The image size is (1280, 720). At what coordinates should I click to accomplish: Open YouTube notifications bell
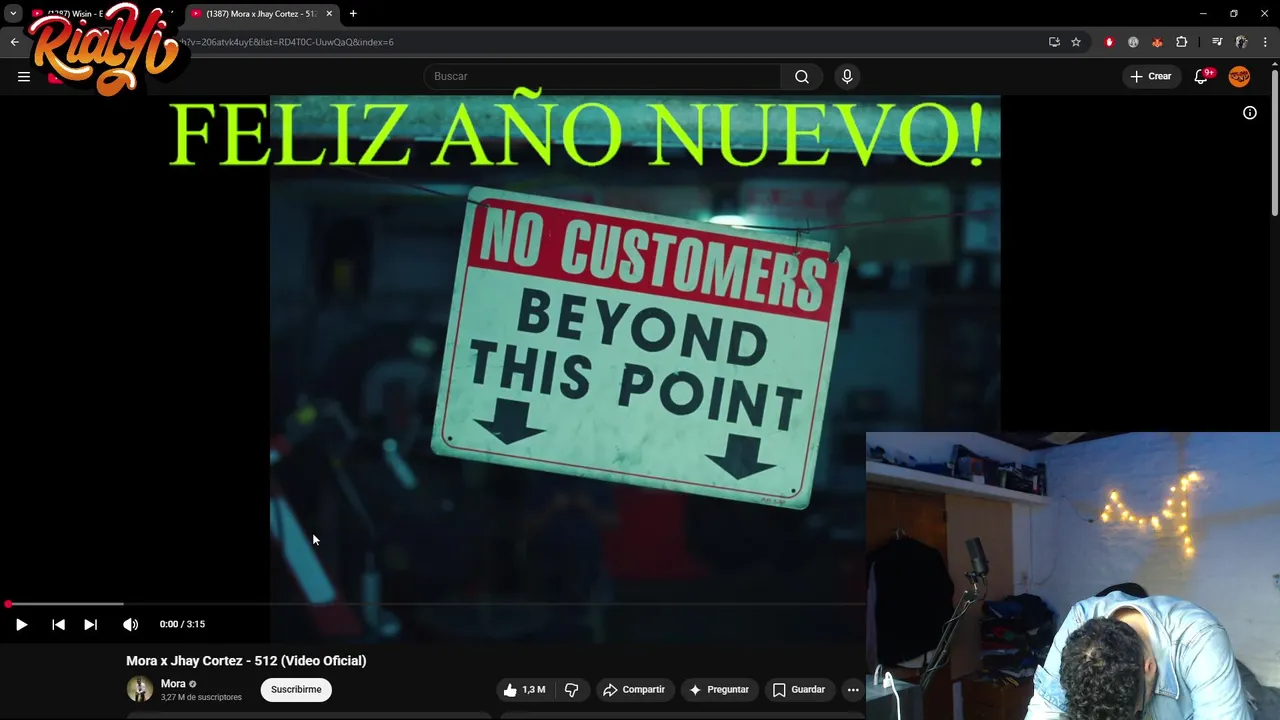coord(1202,76)
